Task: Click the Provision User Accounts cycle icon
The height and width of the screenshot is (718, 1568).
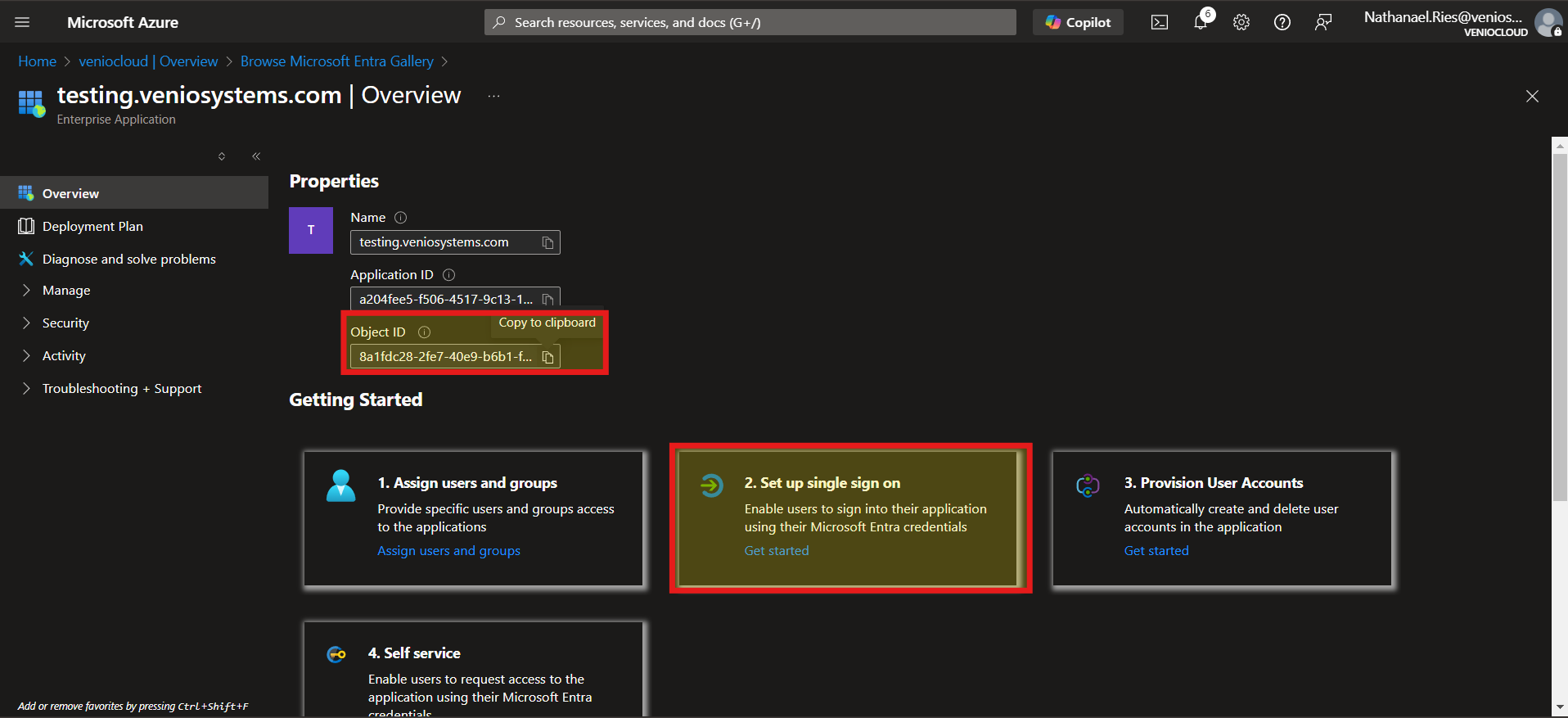Action: tap(1088, 485)
